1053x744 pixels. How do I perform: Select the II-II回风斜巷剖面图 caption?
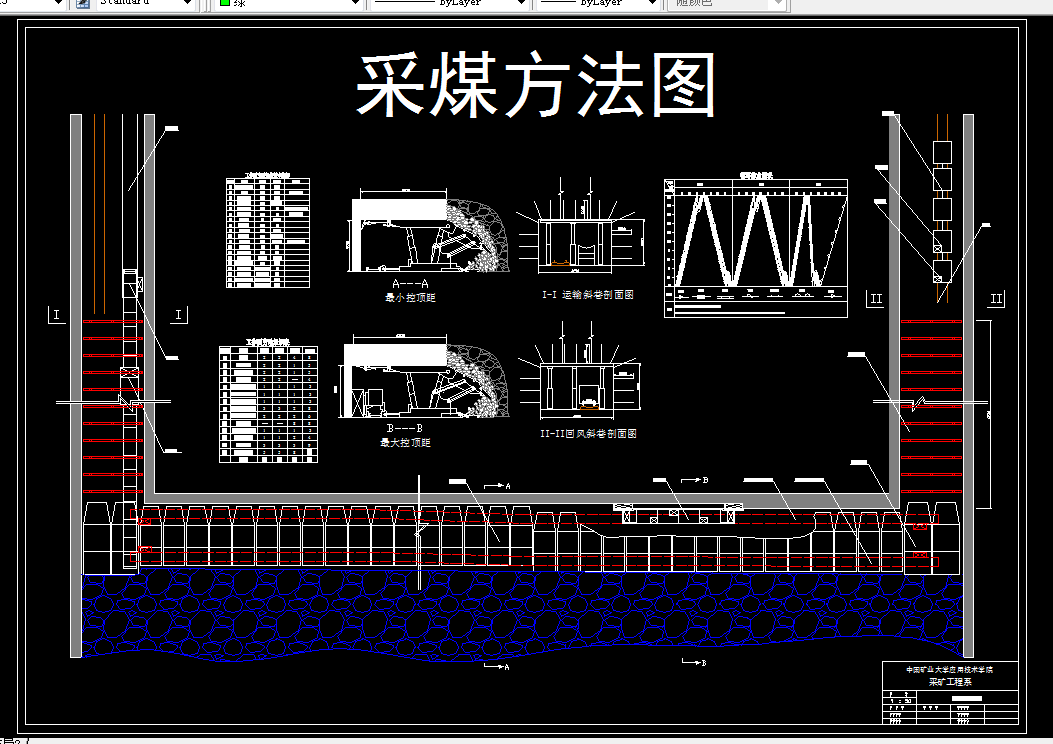588,434
